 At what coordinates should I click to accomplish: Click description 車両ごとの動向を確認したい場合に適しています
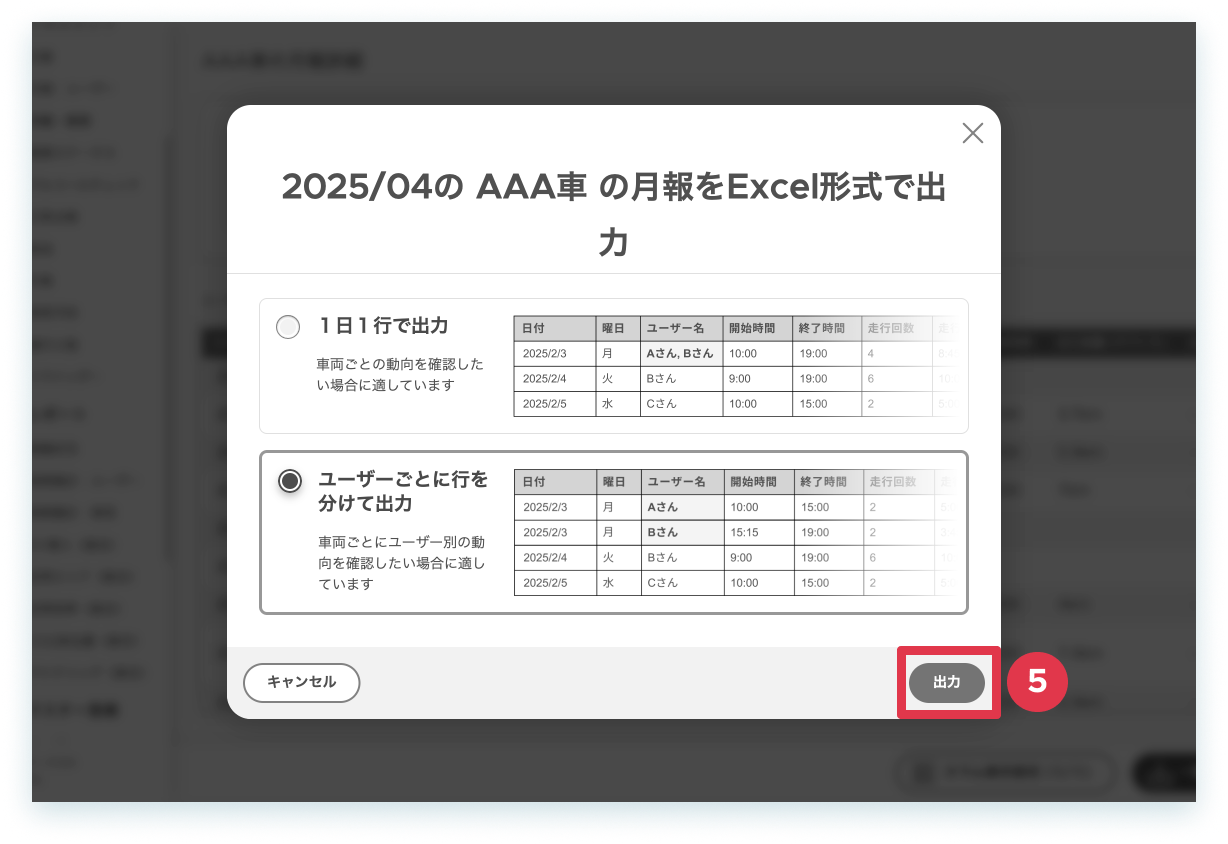(400, 374)
